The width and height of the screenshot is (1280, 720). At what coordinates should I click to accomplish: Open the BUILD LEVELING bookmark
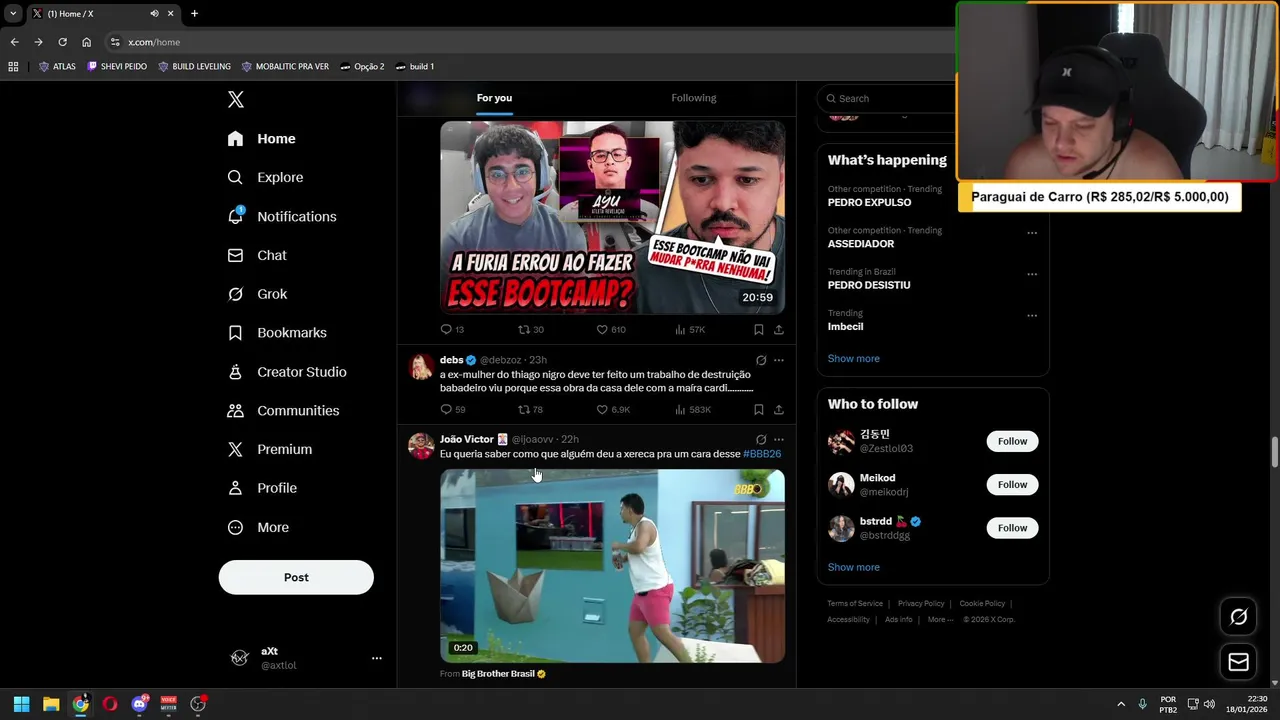click(195, 67)
